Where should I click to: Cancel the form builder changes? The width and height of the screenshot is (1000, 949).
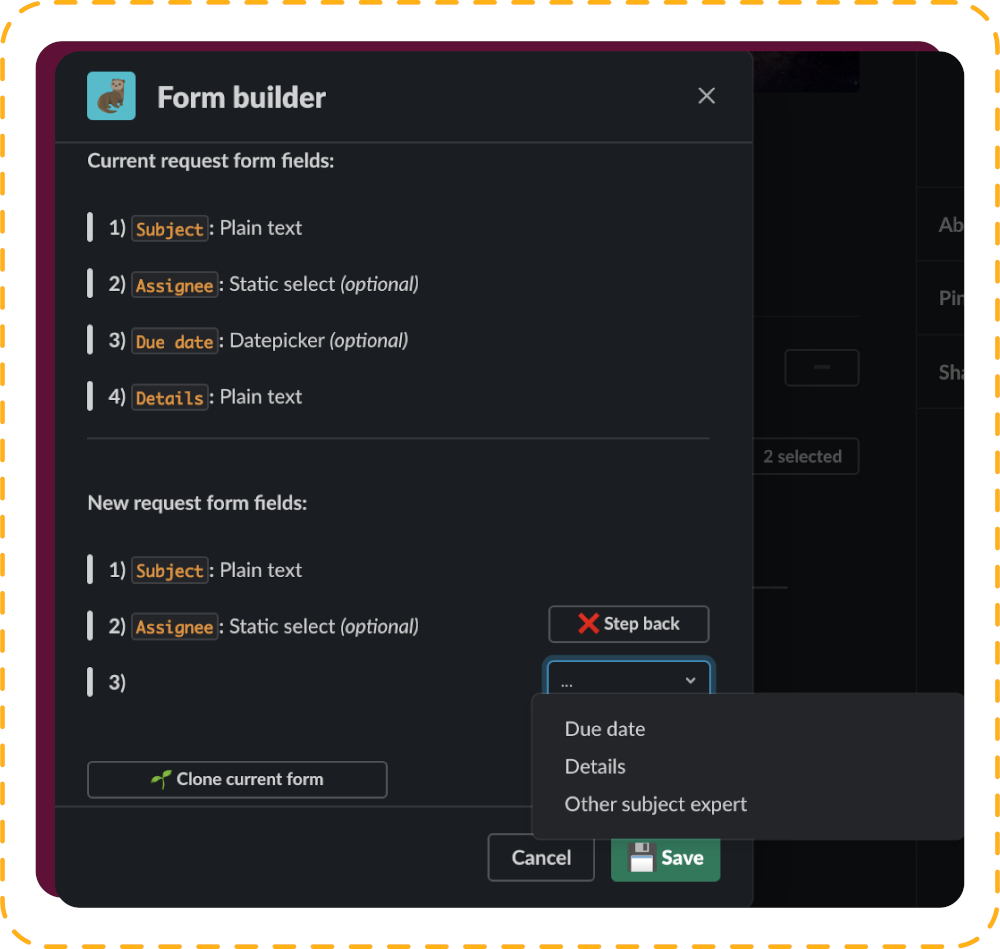(x=541, y=858)
